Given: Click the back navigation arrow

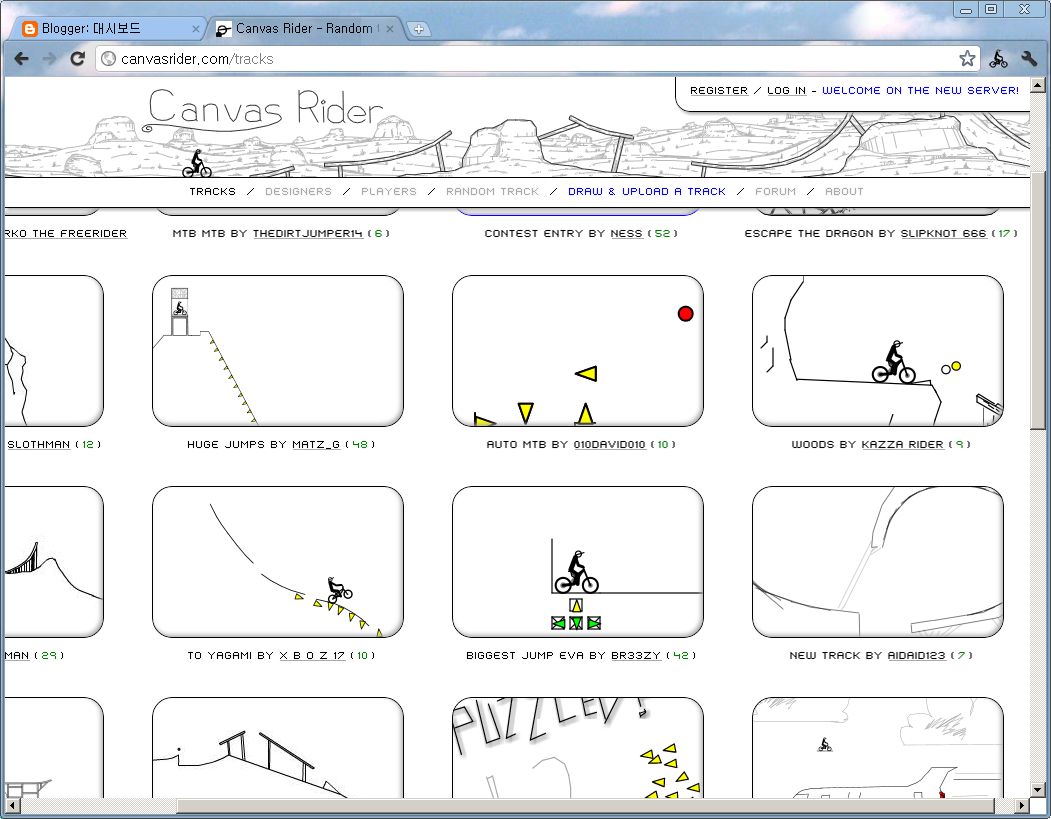Looking at the screenshot, I should [x=22, y=58].
